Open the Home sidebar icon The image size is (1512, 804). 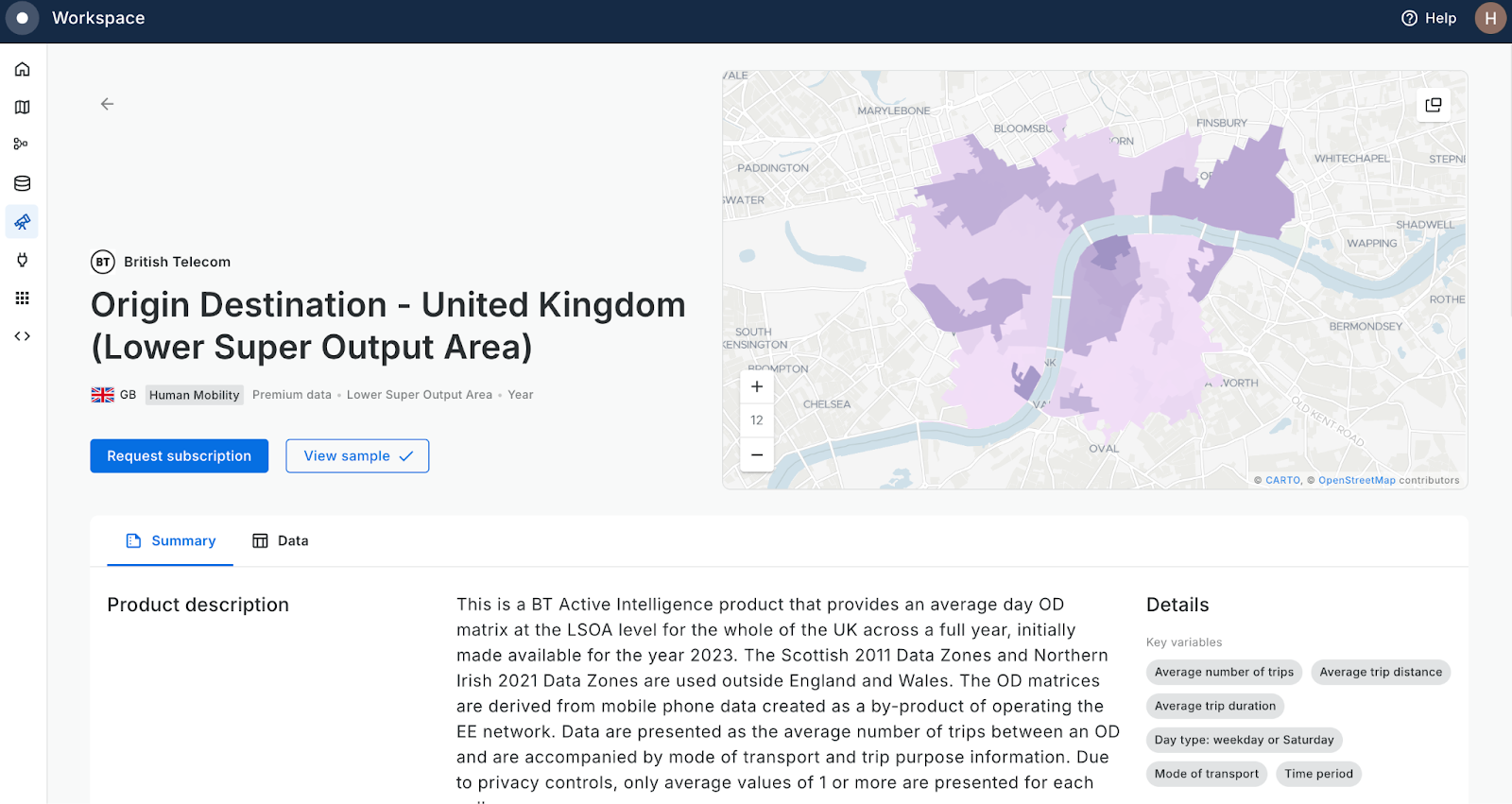(21, 68)
